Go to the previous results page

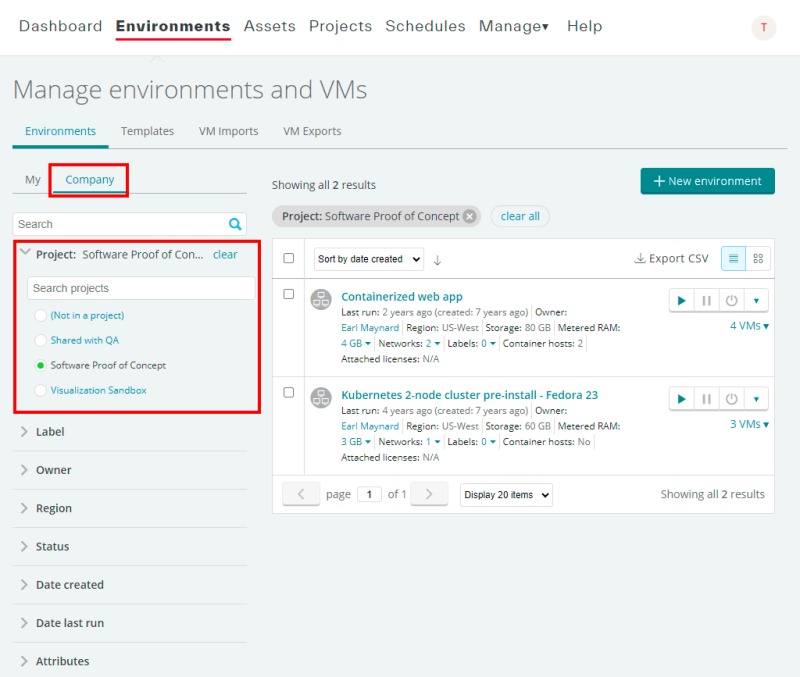click(x=301, y=494)
